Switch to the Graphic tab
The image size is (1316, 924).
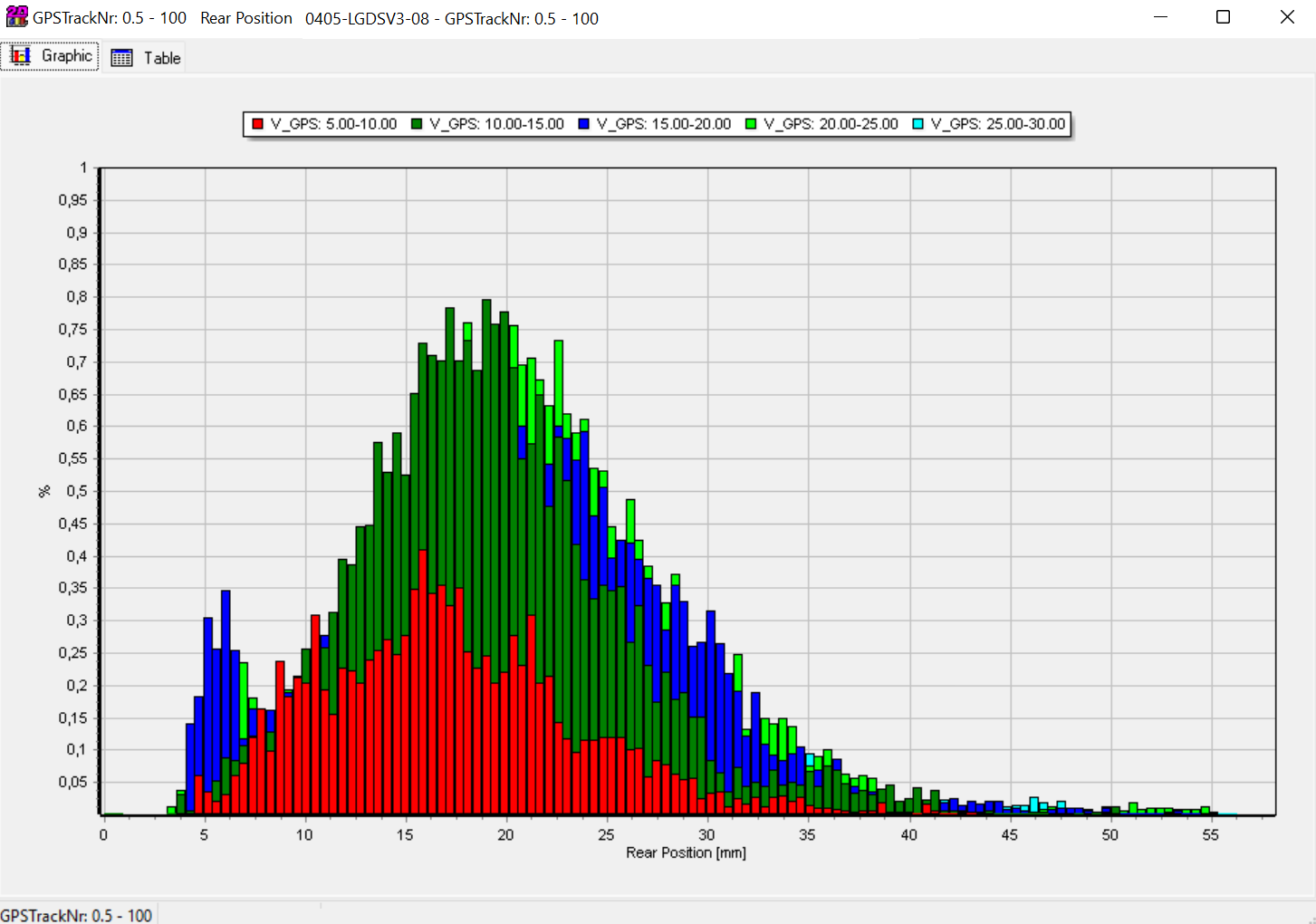(51, 56)
